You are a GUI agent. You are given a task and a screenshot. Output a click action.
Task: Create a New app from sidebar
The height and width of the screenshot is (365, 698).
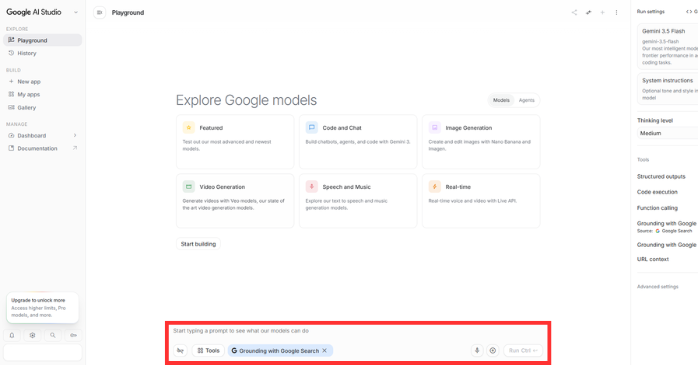coord(43,81)
